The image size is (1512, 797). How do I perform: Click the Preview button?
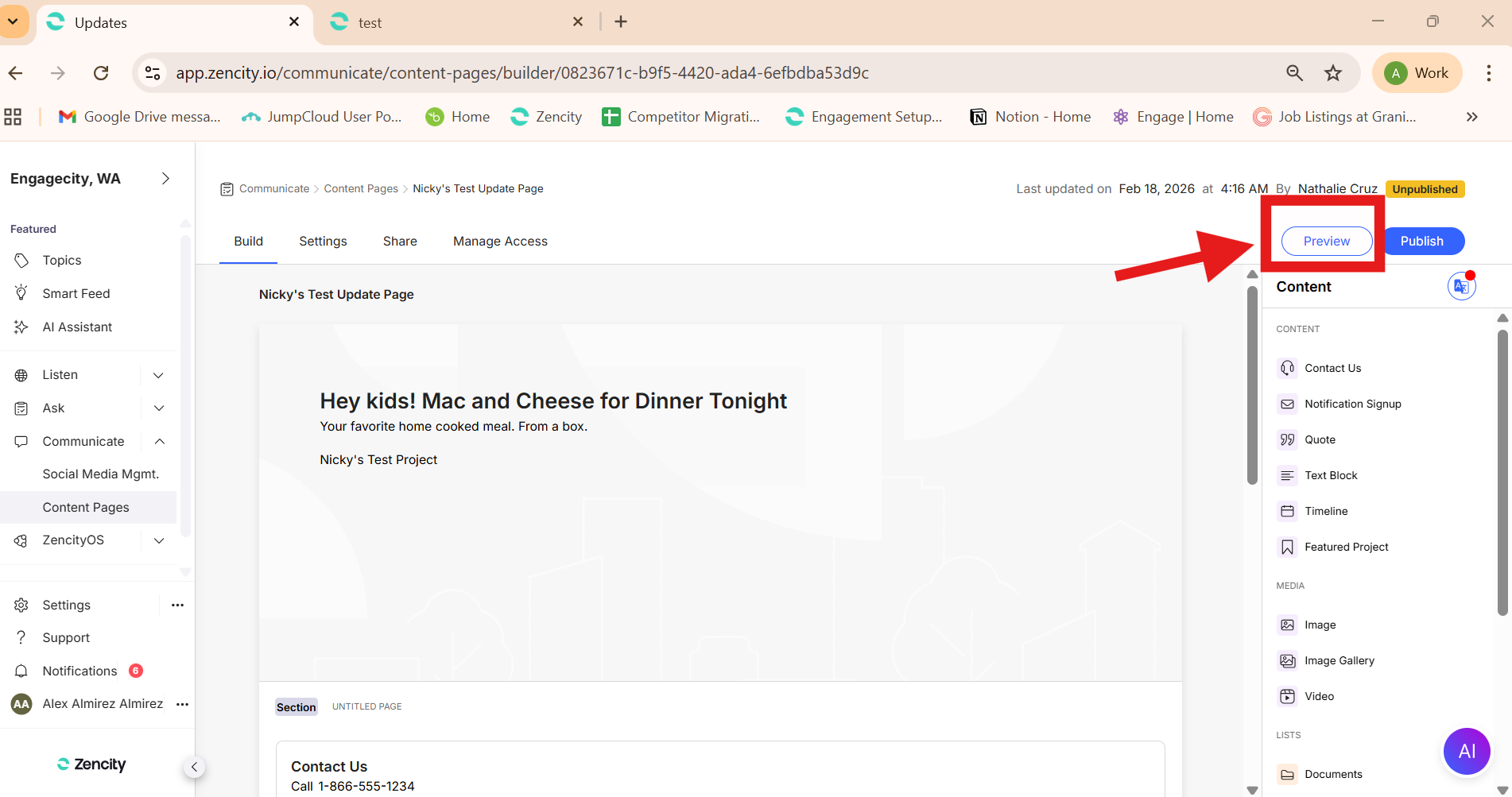coord(1326,241)
